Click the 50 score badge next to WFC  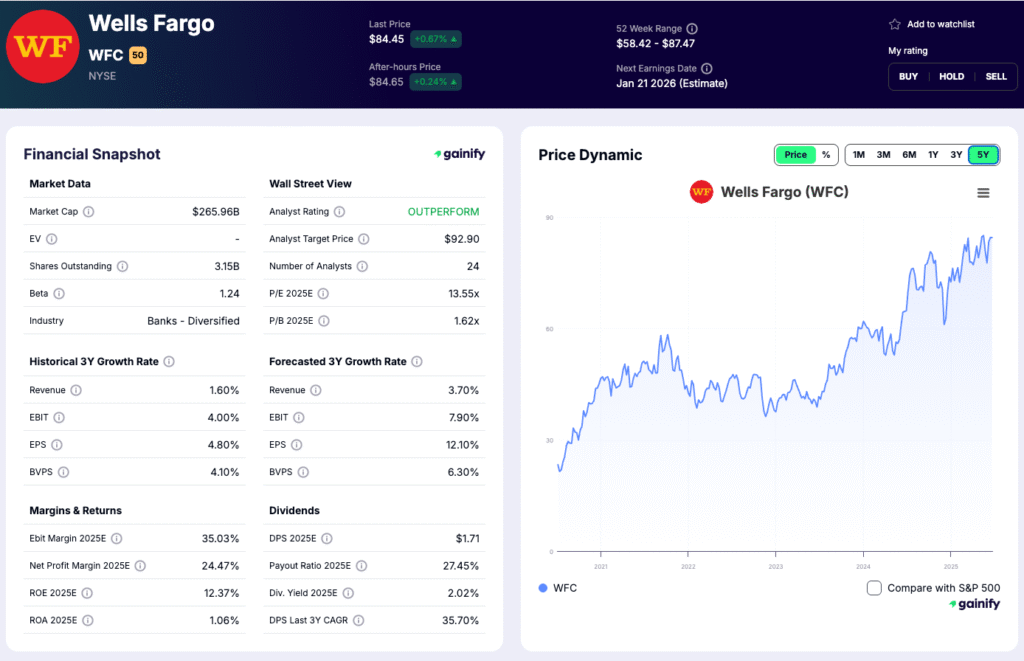[137, 55]
